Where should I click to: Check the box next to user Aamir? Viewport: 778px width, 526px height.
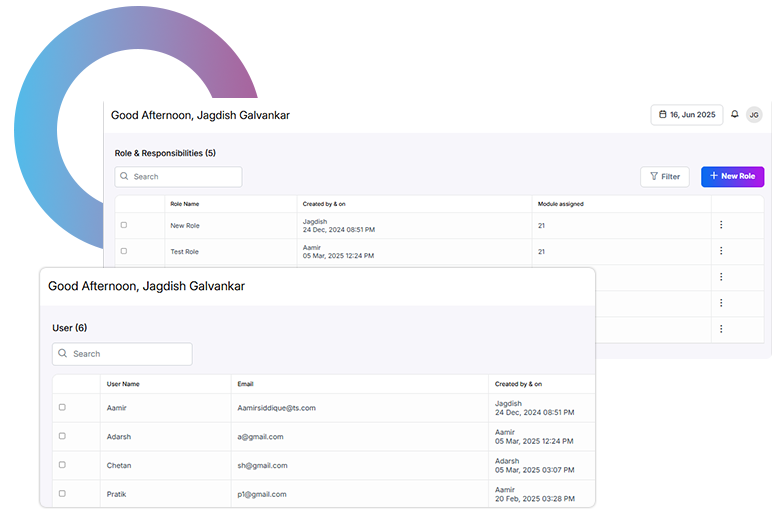tap(62, 407)
